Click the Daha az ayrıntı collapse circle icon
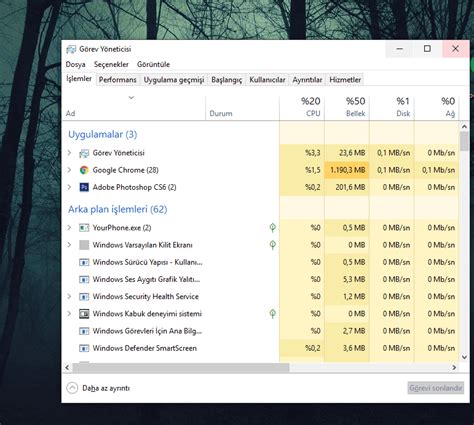 [72, 388]
